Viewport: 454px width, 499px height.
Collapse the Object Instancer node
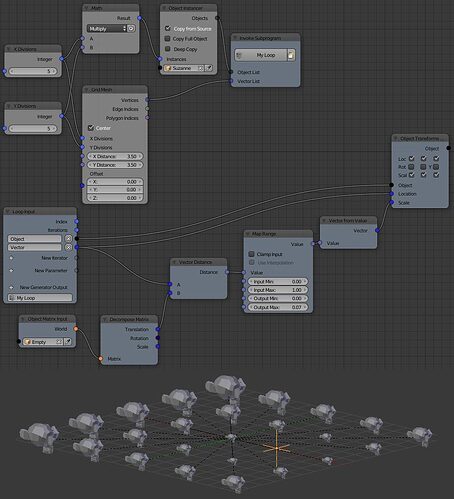(x=164, y=8)
